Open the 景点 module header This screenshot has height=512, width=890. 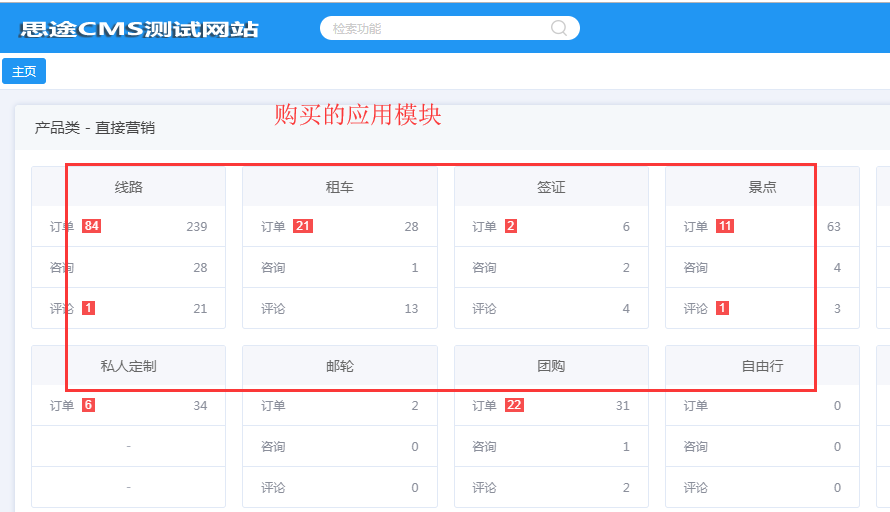pyautogui.click(x=762, y=187)
